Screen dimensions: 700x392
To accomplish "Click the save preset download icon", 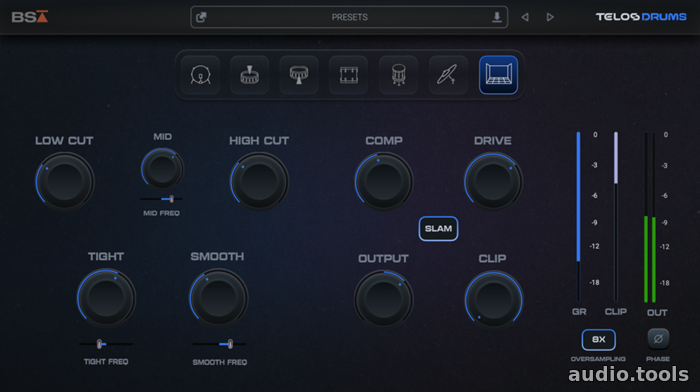I will 496,17.
